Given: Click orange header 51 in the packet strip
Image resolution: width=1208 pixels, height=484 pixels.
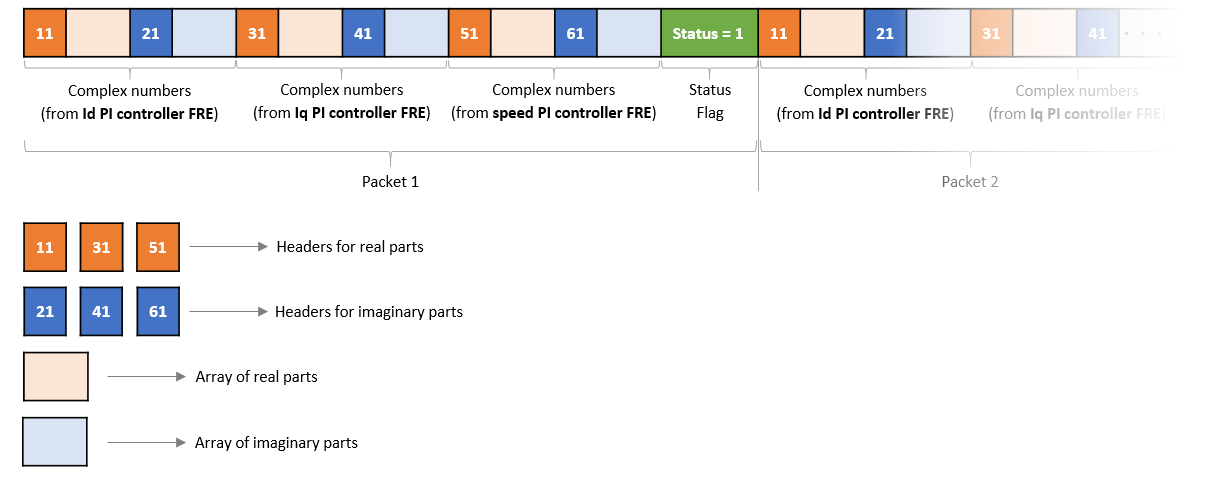Looking at the screenshot, I should pyautogui.click(x=469, y=33).
